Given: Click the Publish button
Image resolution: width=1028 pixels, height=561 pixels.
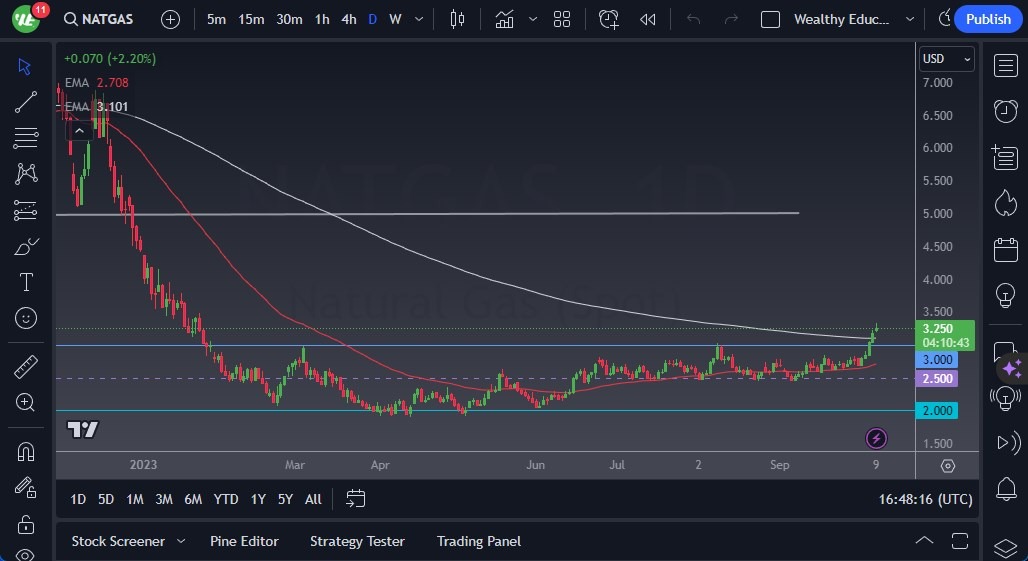Looking at the screenshot, I should click(988, 19).
